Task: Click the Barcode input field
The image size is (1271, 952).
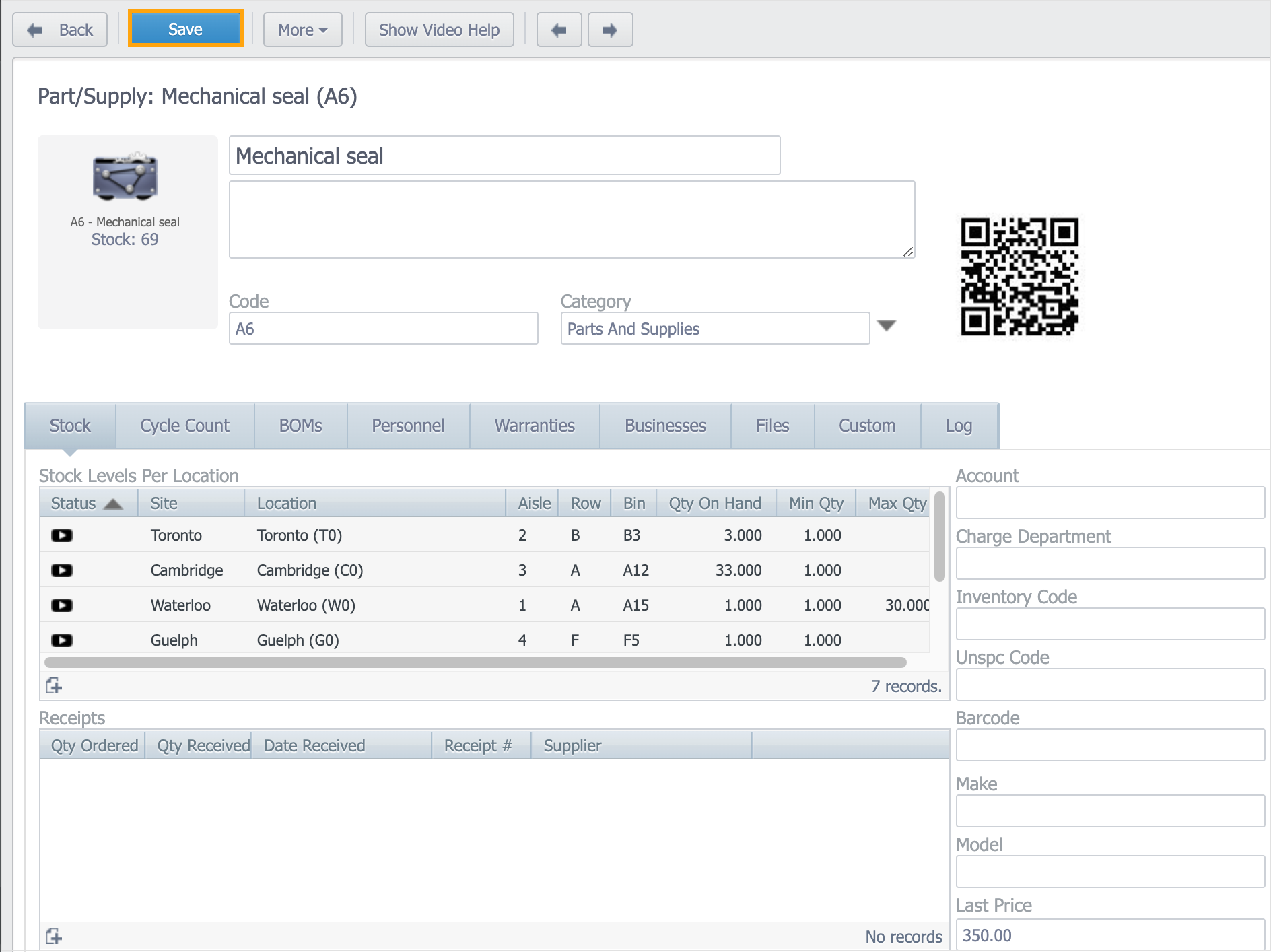Action: pyautogui.click(x=1110, y=745)
